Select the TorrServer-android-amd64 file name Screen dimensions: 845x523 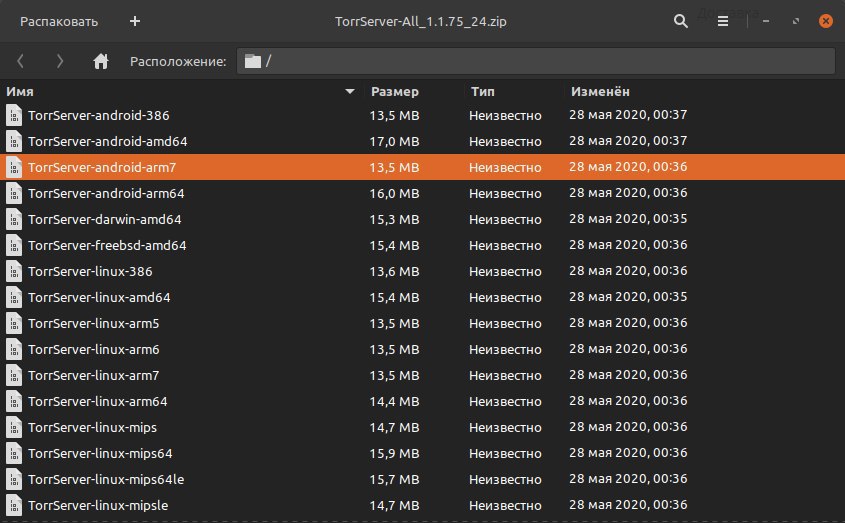[x=108, y=141]
